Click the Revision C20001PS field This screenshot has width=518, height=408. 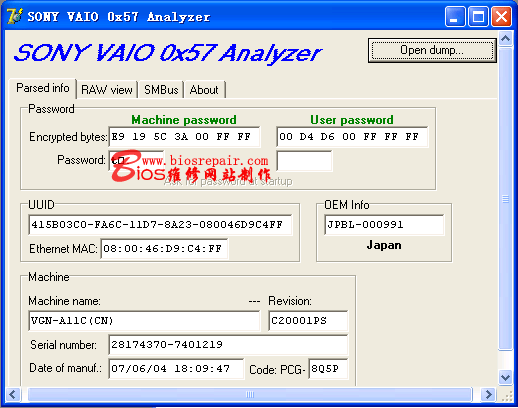point(308,321)
